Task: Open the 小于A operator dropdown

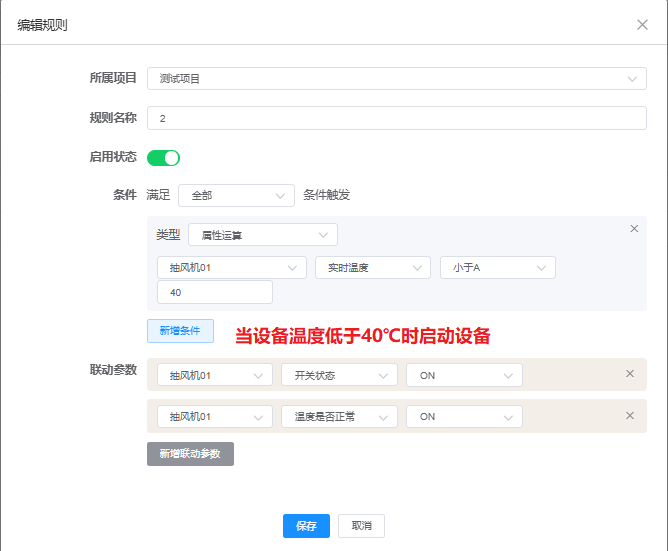Action: [498, 268]
